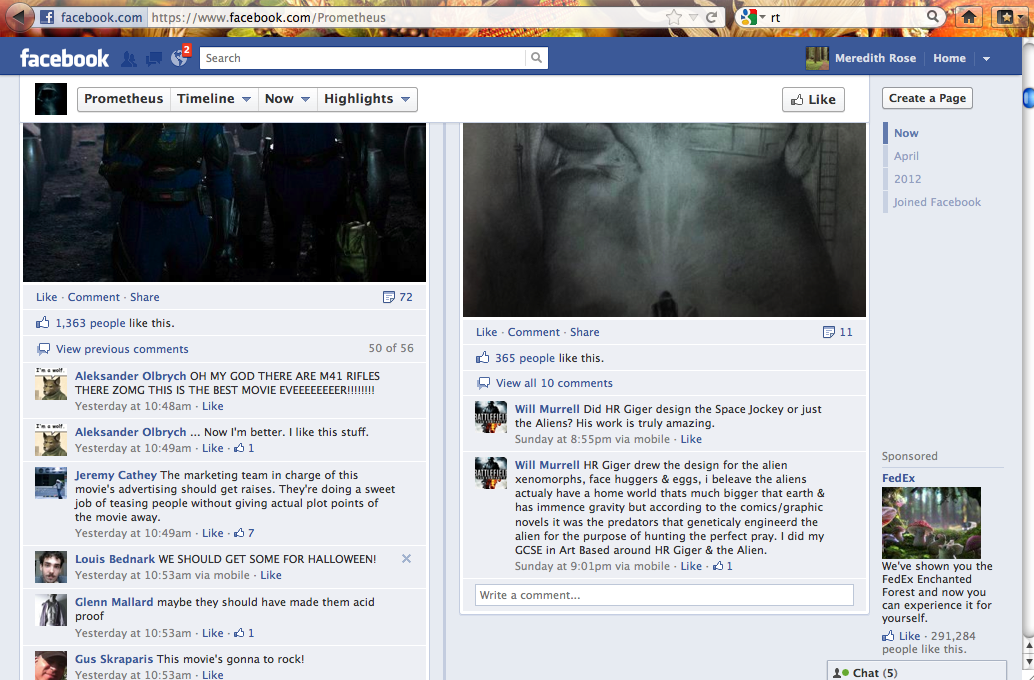Open the notifications globe icon
The height and width of the screenshot is (680, 1034).
click(179, 59)
